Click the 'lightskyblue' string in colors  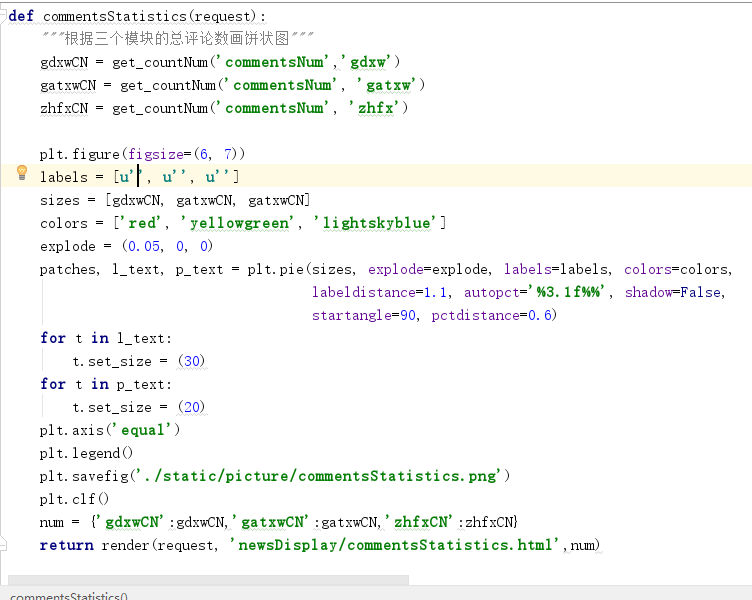376,223
